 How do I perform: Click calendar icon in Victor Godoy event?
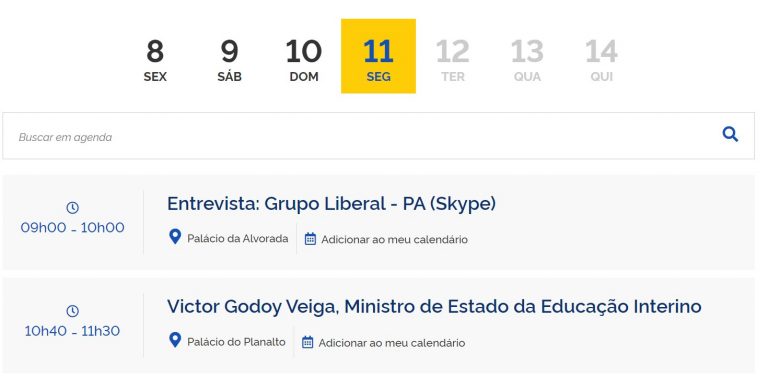point(307,342)
